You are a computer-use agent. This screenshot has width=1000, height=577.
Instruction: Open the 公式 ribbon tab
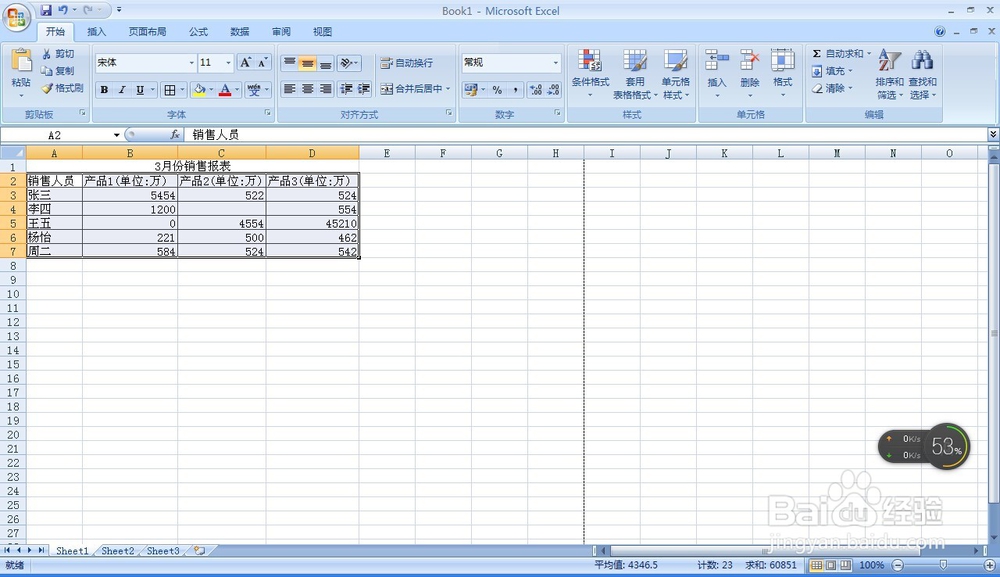click(x=198, y=31)
